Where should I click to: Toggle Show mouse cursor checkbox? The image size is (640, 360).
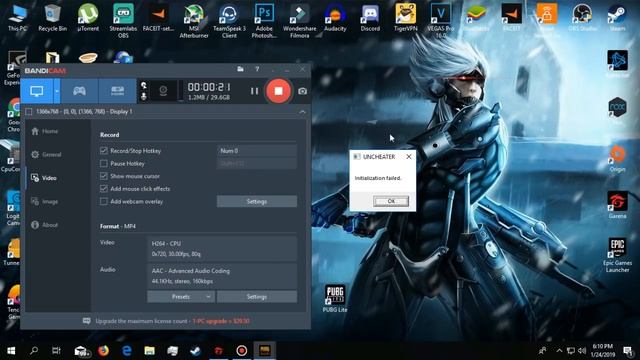click(x=104, y=176)
